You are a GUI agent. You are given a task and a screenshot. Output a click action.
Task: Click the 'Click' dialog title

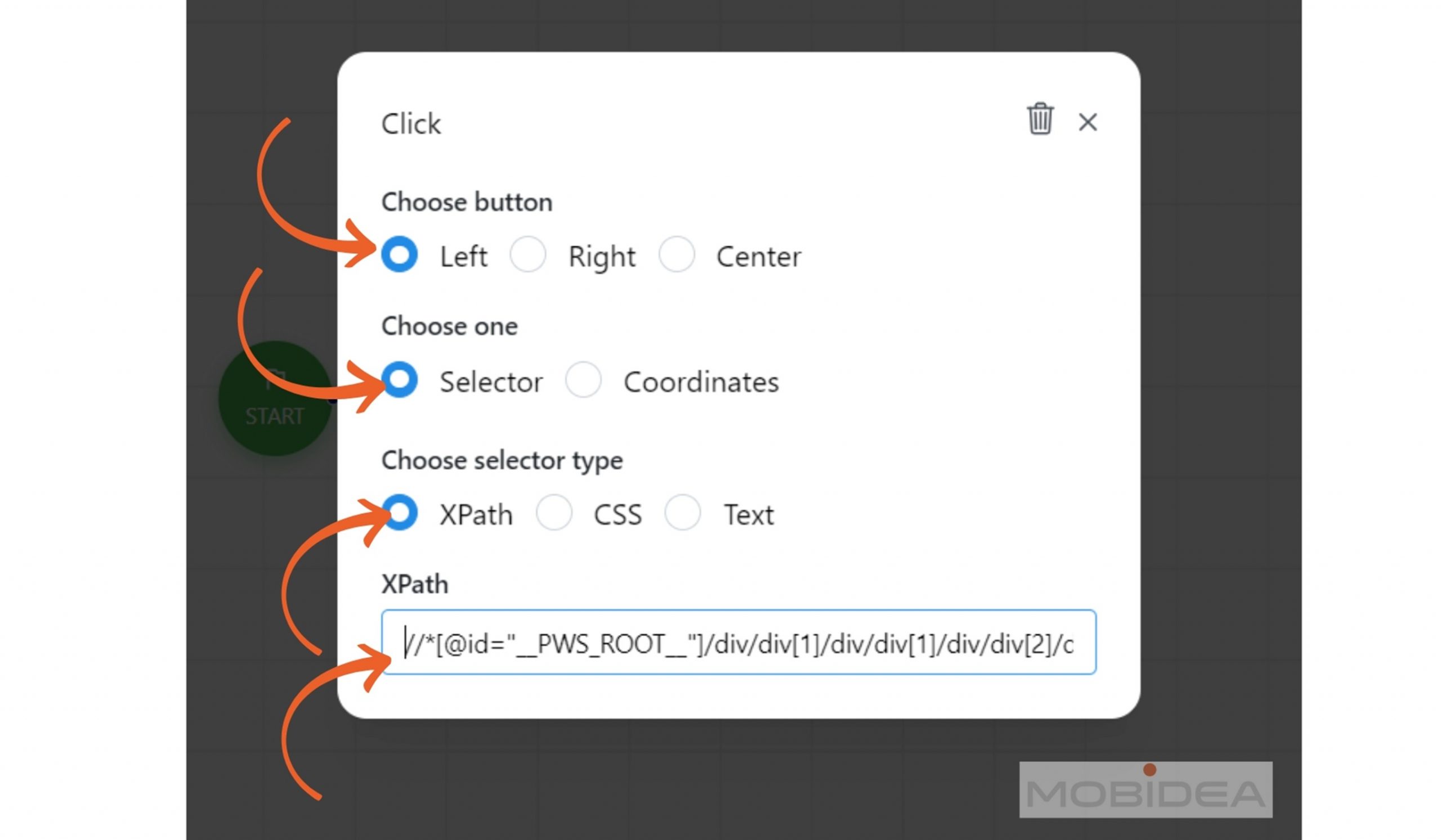410,123
